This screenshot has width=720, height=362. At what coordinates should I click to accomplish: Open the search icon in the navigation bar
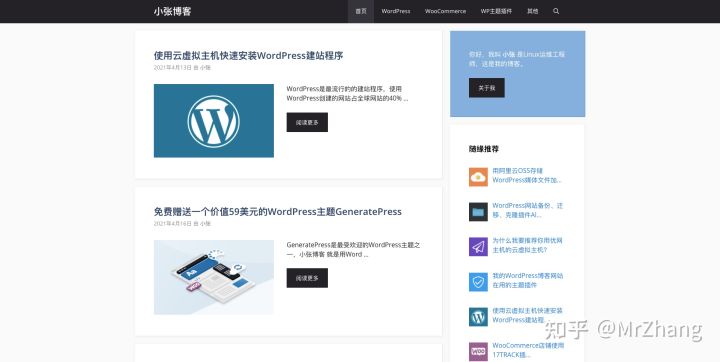coord(556,11)
